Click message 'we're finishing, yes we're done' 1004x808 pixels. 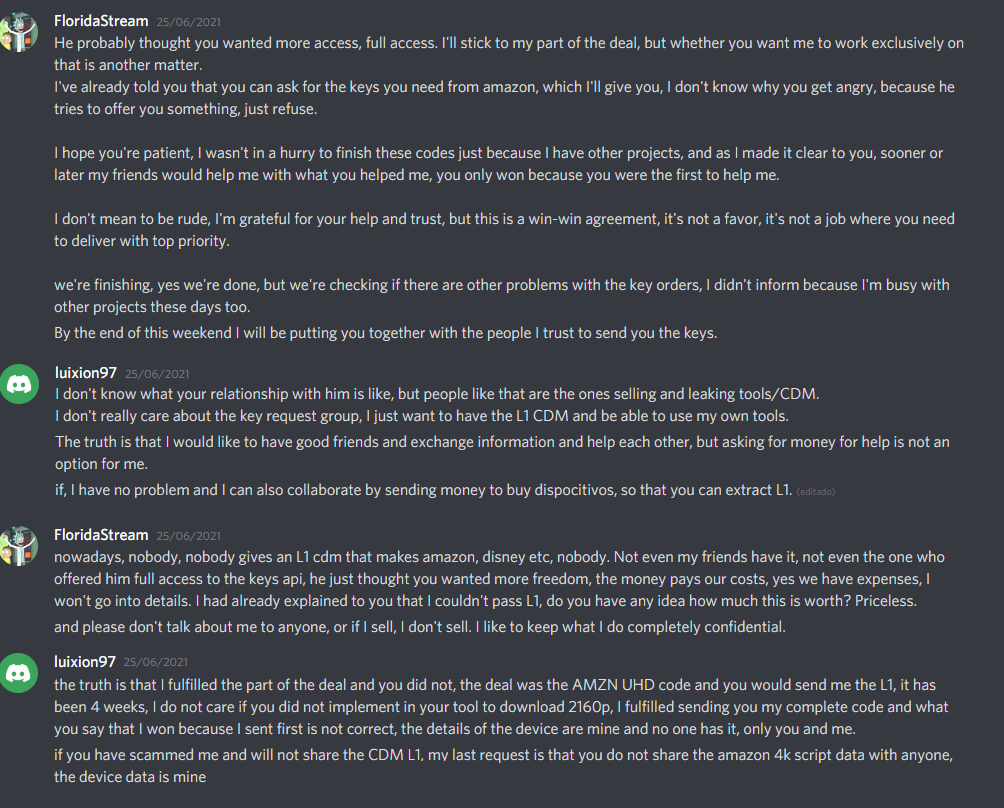tap(501, 296)
